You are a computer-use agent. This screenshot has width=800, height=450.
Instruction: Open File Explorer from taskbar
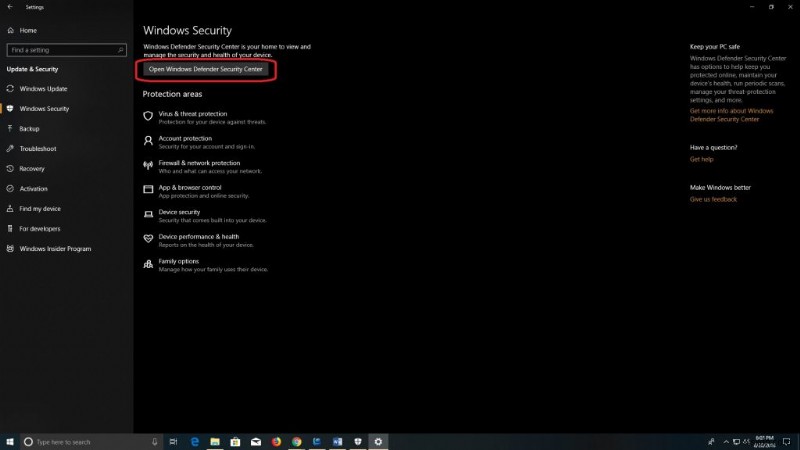pyautogui.click(x=215, y=442)
